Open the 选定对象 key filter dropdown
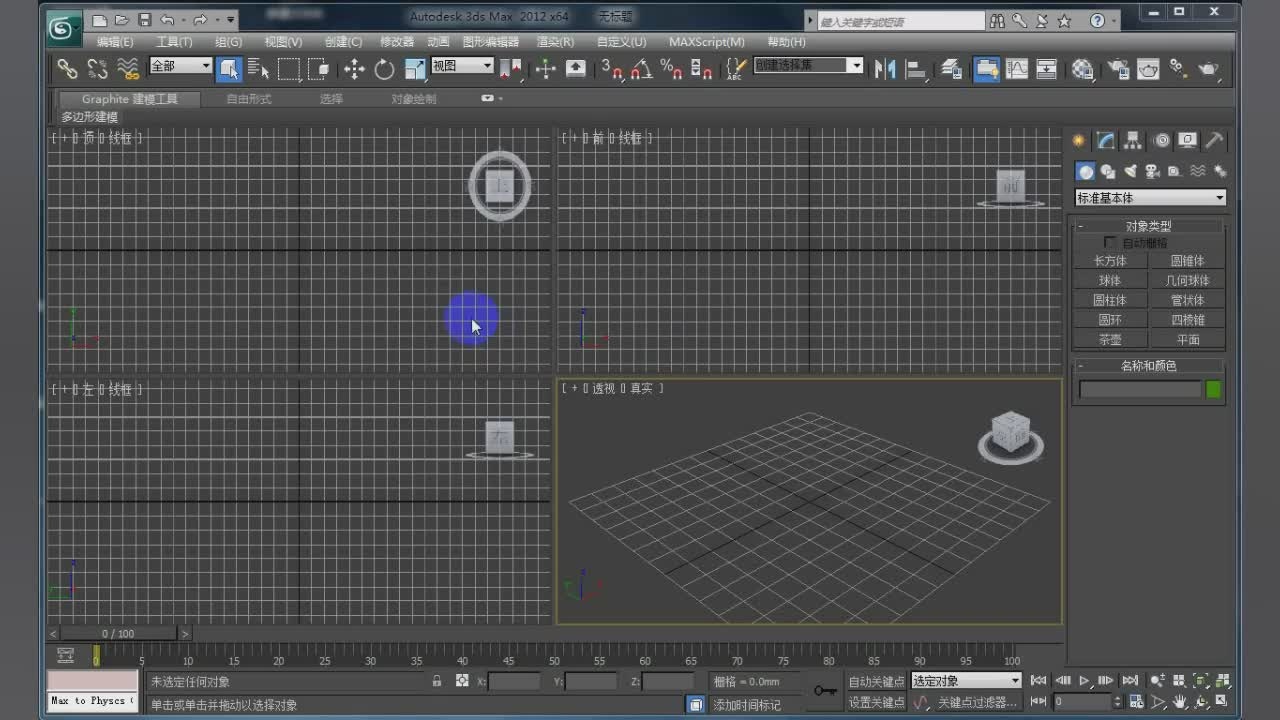Image resolution: width=1280 pixels, height=720 pixels. pos(966,681)
